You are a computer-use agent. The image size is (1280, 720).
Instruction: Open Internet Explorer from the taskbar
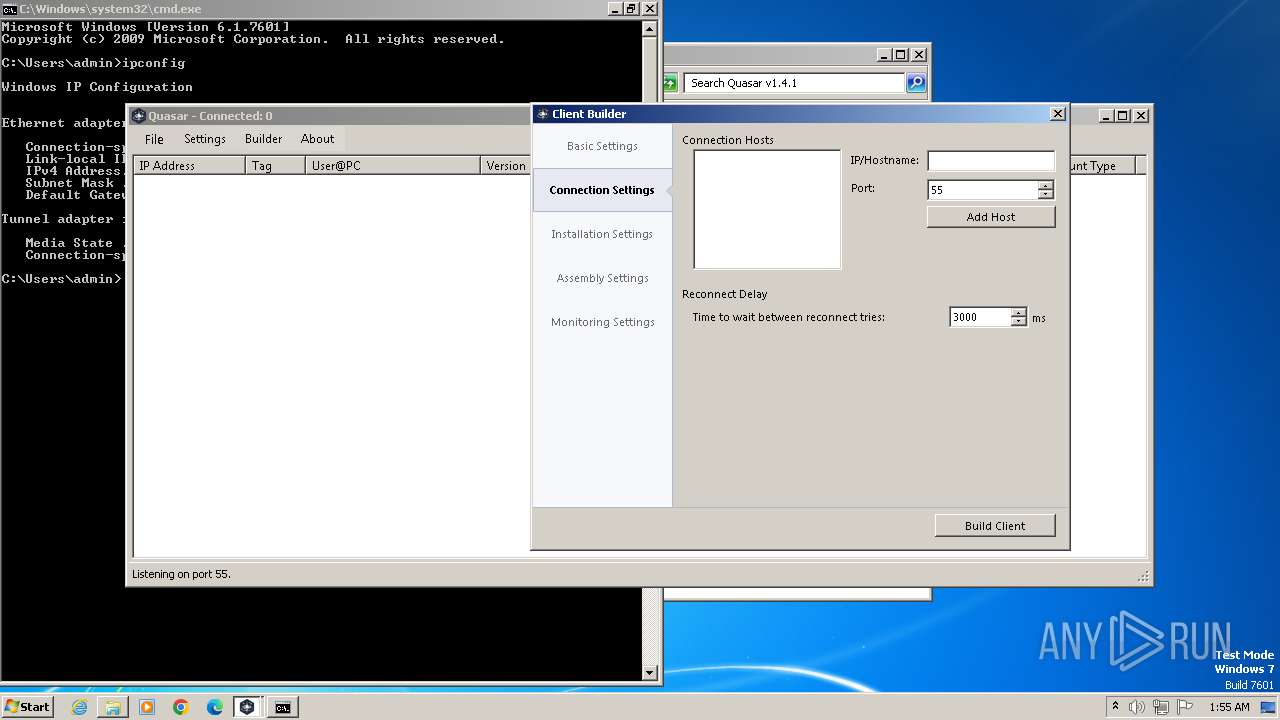click(80, 707)
